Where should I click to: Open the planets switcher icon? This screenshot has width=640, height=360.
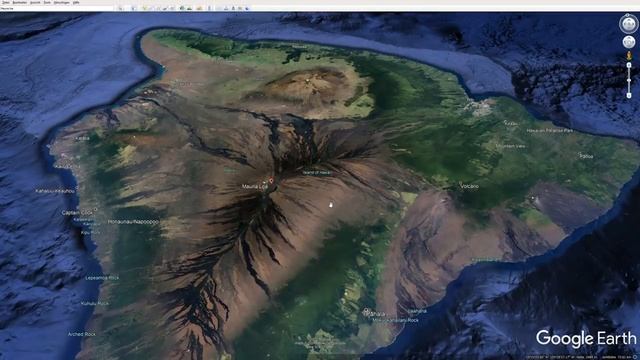200,8
